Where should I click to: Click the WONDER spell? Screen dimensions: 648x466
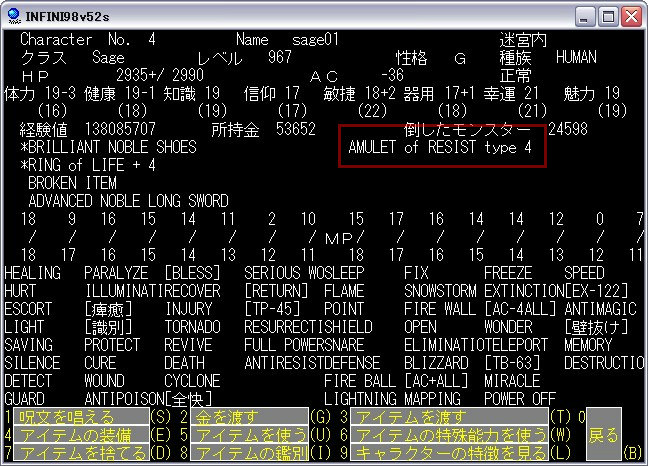coord(508,327)
